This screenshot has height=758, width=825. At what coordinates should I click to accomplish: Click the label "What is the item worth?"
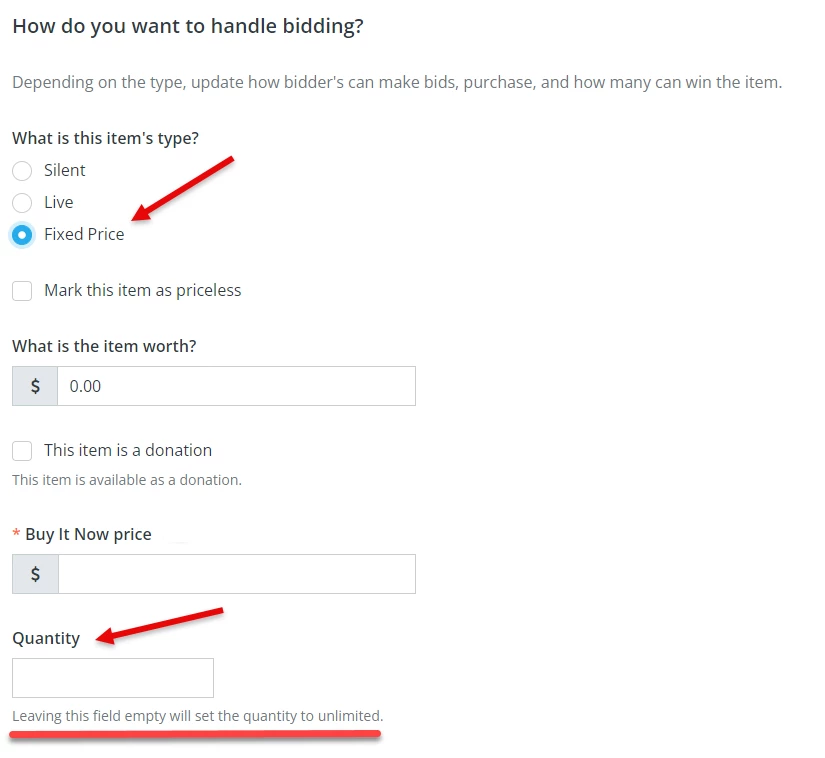tap(104, 346)
